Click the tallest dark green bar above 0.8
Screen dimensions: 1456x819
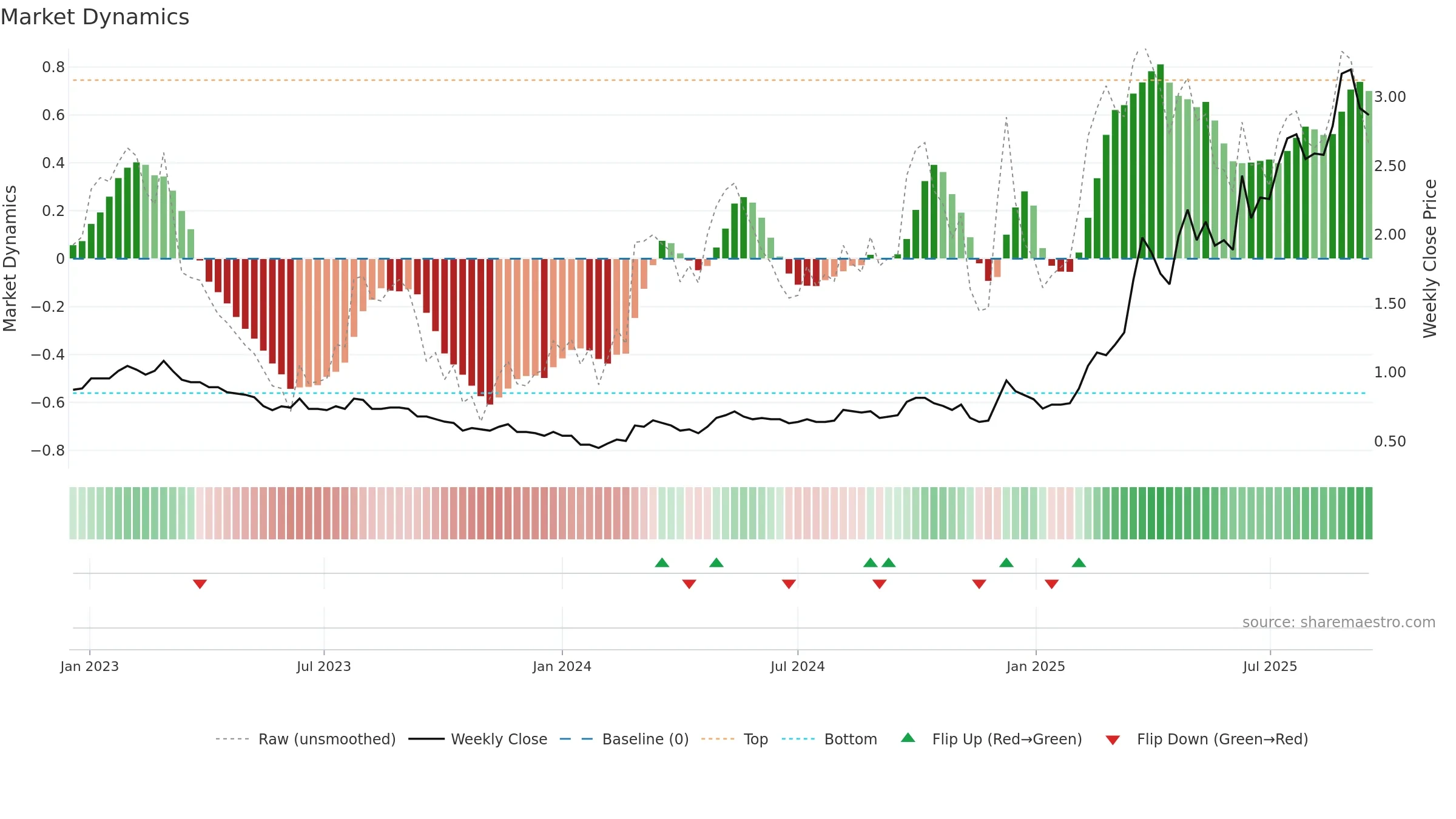[x=1161, y=161]
